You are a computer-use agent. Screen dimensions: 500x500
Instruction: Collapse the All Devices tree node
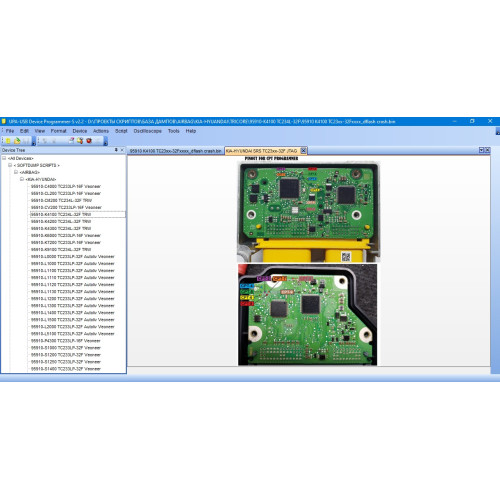(4, 158)
